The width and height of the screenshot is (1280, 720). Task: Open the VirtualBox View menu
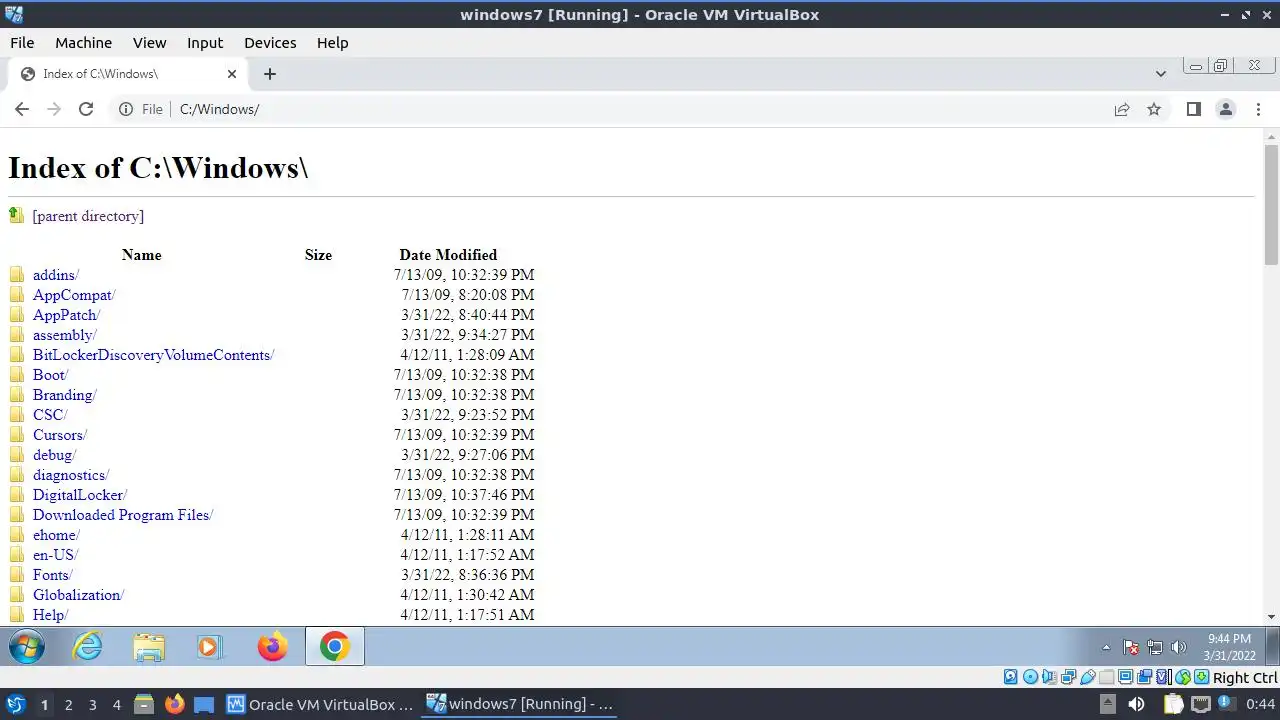coord(149,43)
